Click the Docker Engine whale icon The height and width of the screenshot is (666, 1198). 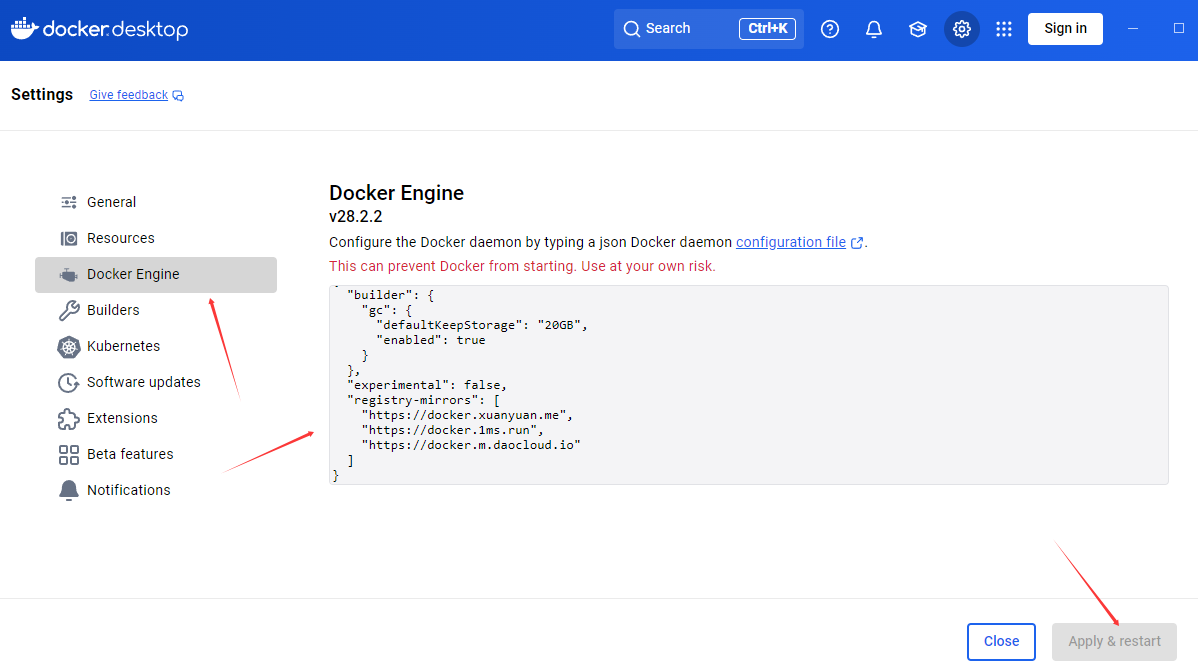point(69,274)
